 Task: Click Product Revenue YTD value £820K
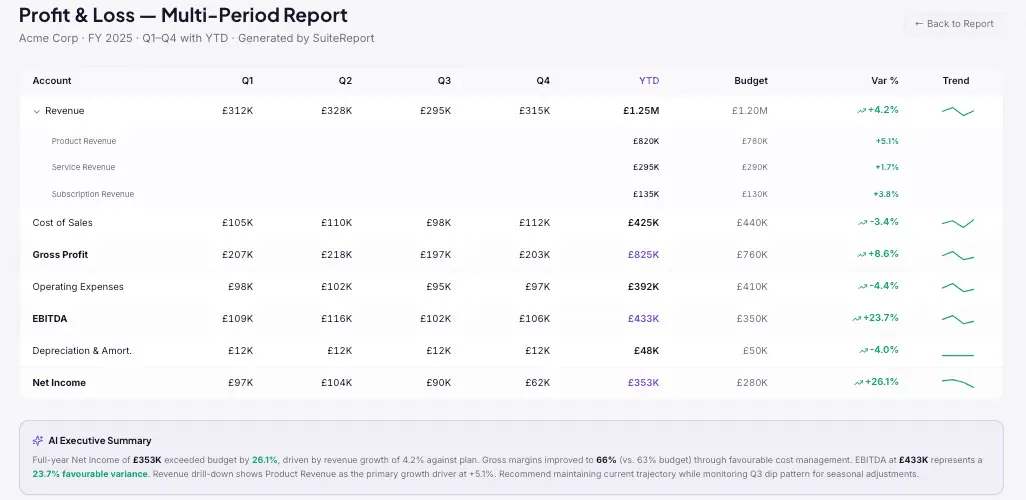(646, 141)
